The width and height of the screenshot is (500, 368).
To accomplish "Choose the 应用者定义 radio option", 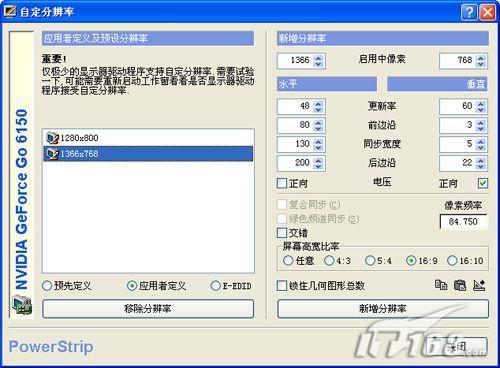I will pyautogui.click(x=132, y=286).
